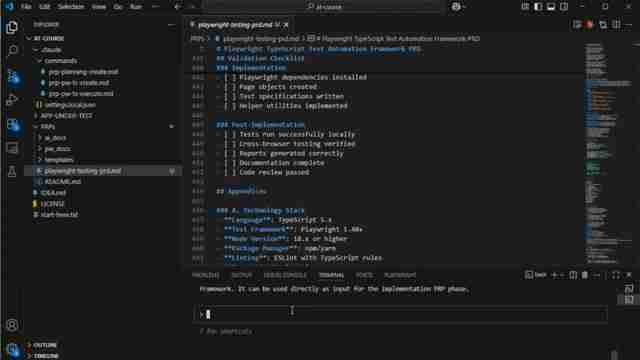The width and height of the screenshot is (640, 360).
Task: Close the terminal panel
Action: click(x=629, y=275)
